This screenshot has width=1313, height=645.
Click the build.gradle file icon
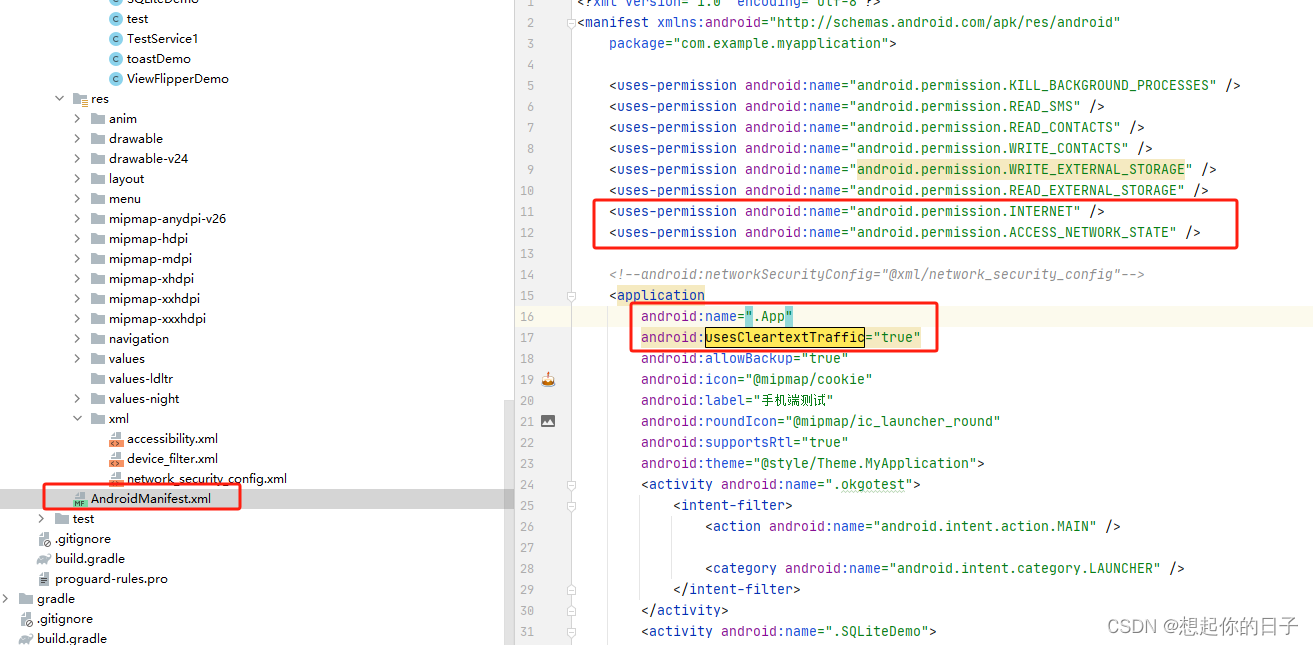(44, 558)
